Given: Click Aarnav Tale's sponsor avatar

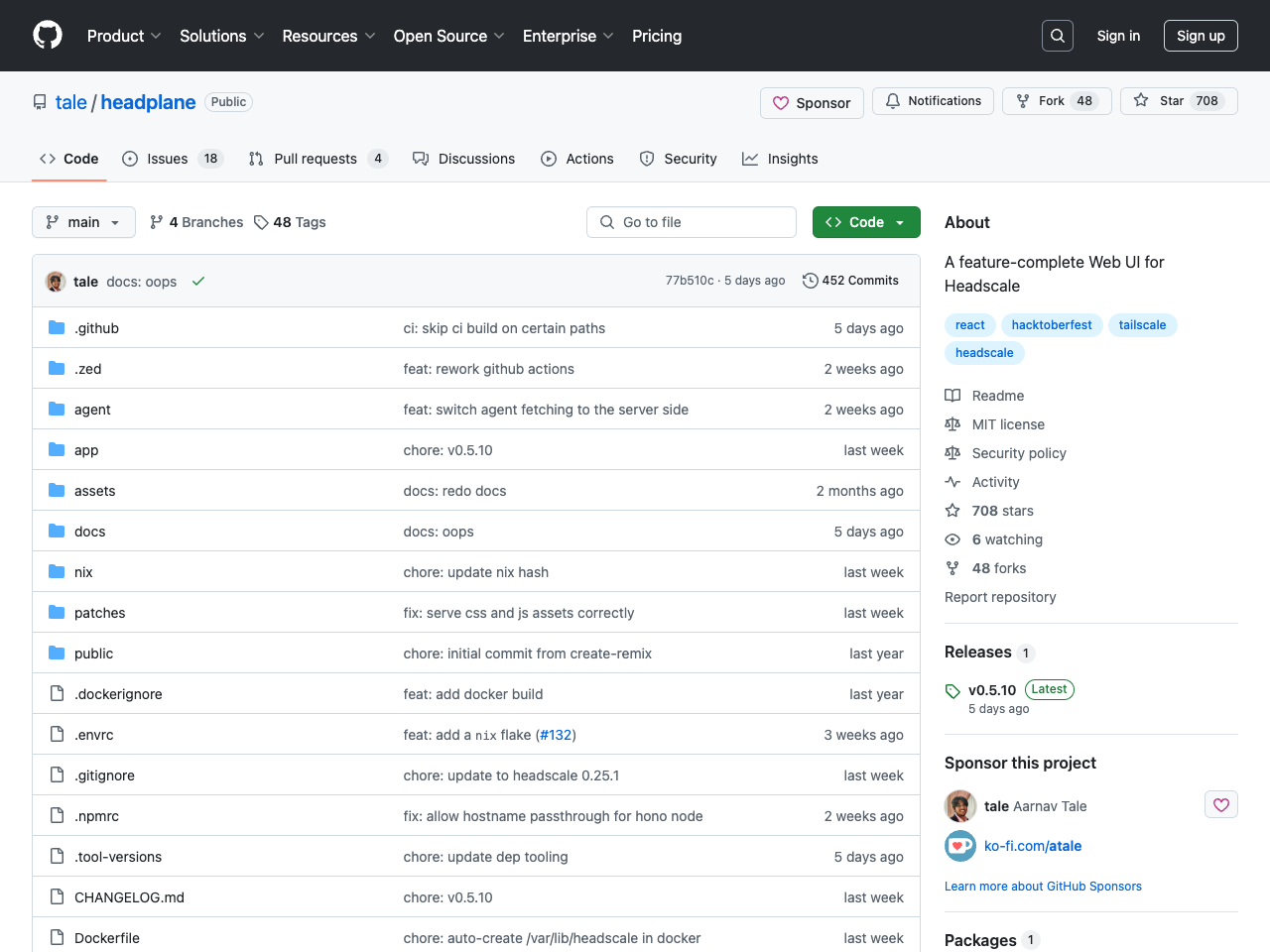Looking at the screenshot, I should 960,806.
